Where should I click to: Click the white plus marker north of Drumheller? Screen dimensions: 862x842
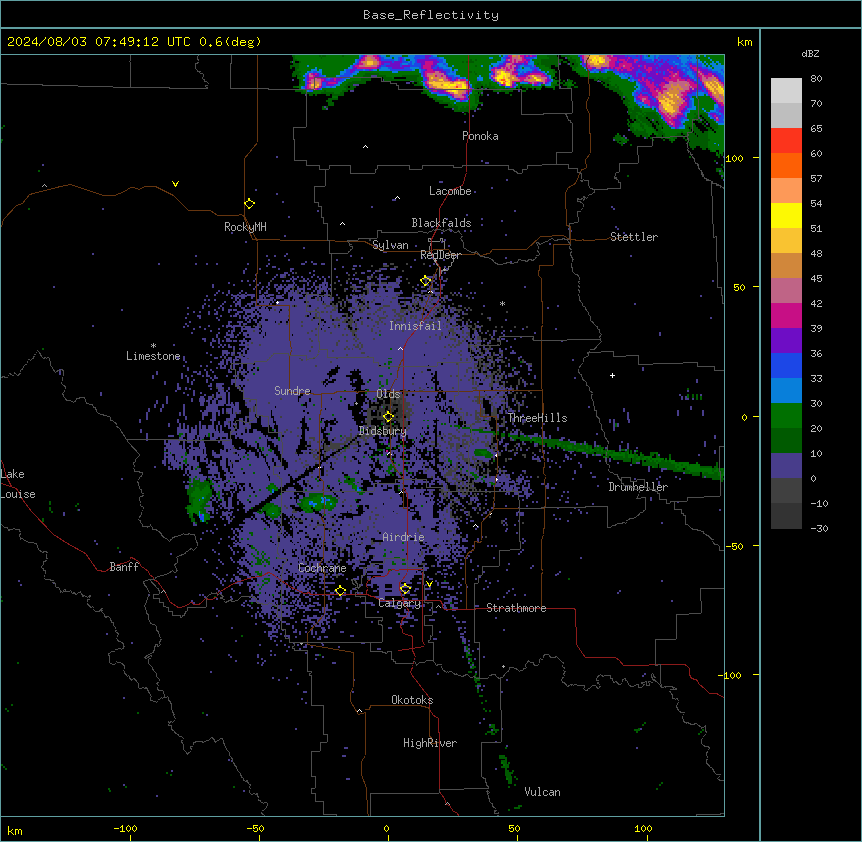pyautogui.click(x=612, y=375)
